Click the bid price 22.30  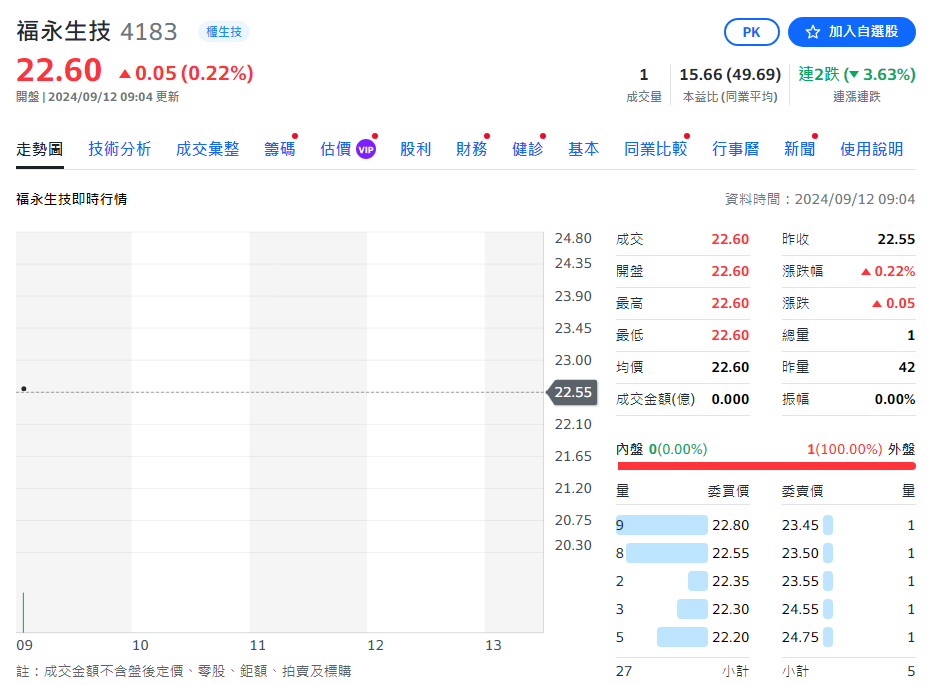[x=731, y=610]
